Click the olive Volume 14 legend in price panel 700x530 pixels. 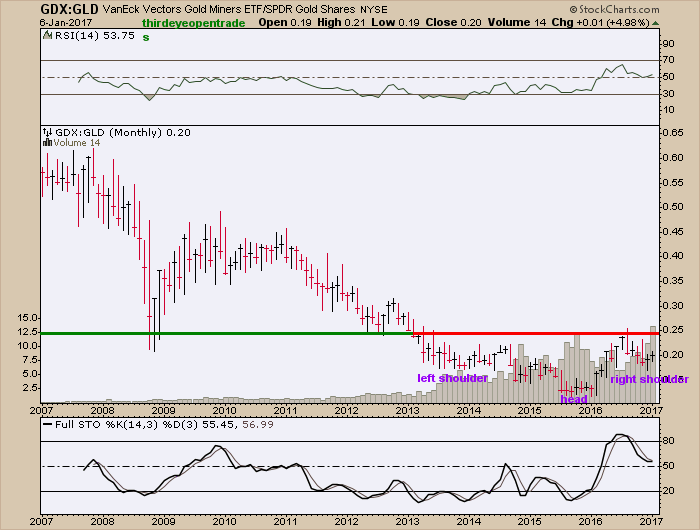click(x=77, y=143)
